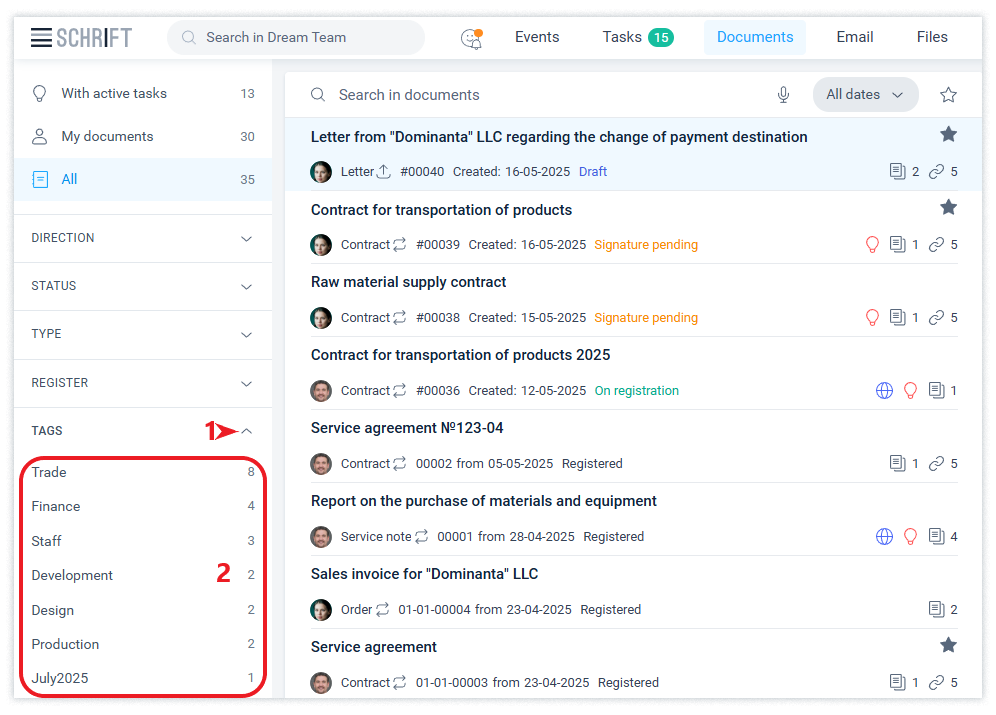Screen dimensions: 996x715
Task: Open Raw material supply contract
Action: [x=408, y=282]
